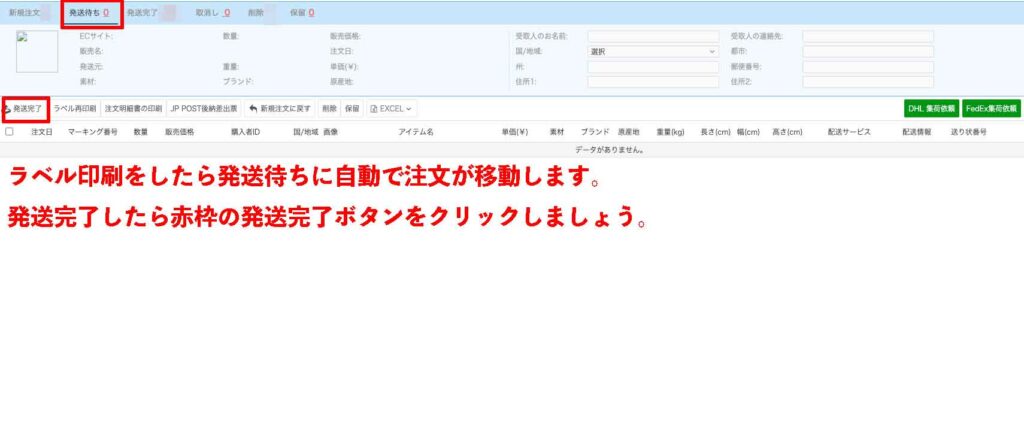Click the 配送サービス column header
Image resolution: width=1024 pixels, height=439 pixels.
point(849,131)
